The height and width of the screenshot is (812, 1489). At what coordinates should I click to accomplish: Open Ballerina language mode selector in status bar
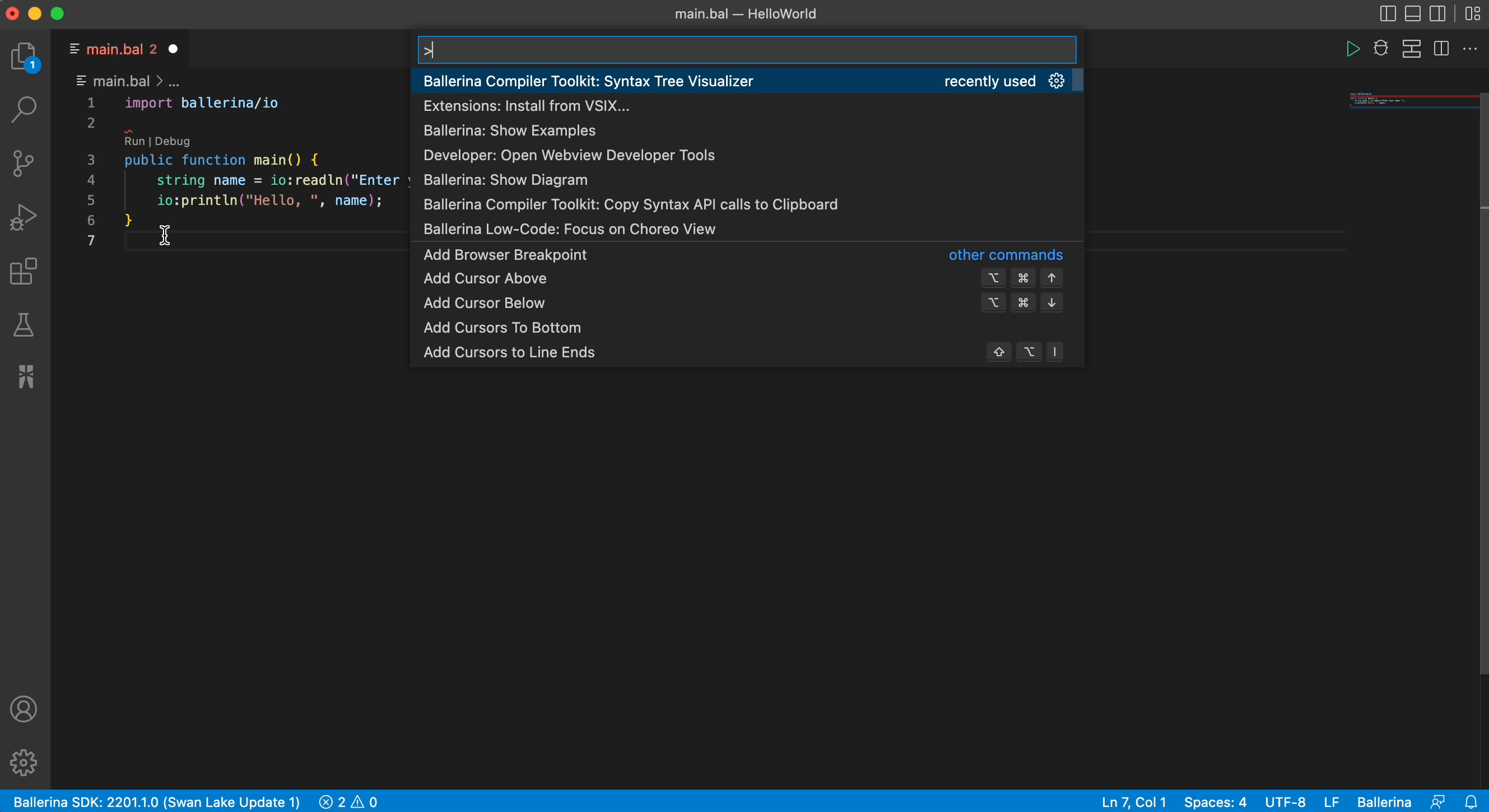point(1383,802)
